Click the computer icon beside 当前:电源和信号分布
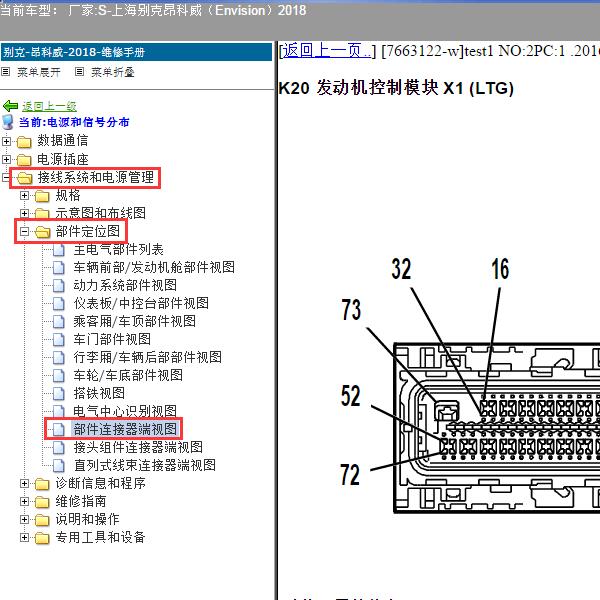 (7, 122)
